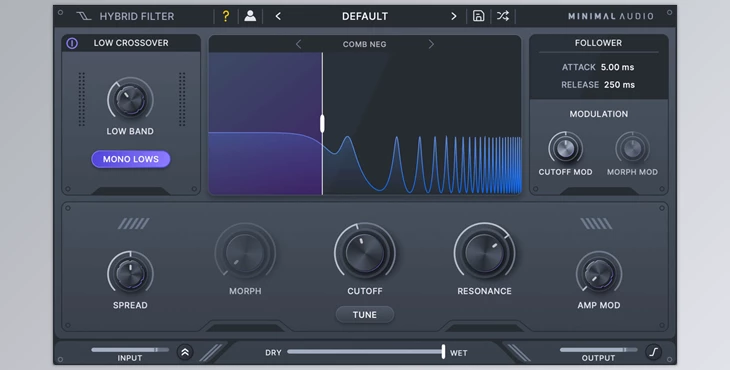Click the LOW CROSSOVER title

pyautogui.click(x=131, y=43)
